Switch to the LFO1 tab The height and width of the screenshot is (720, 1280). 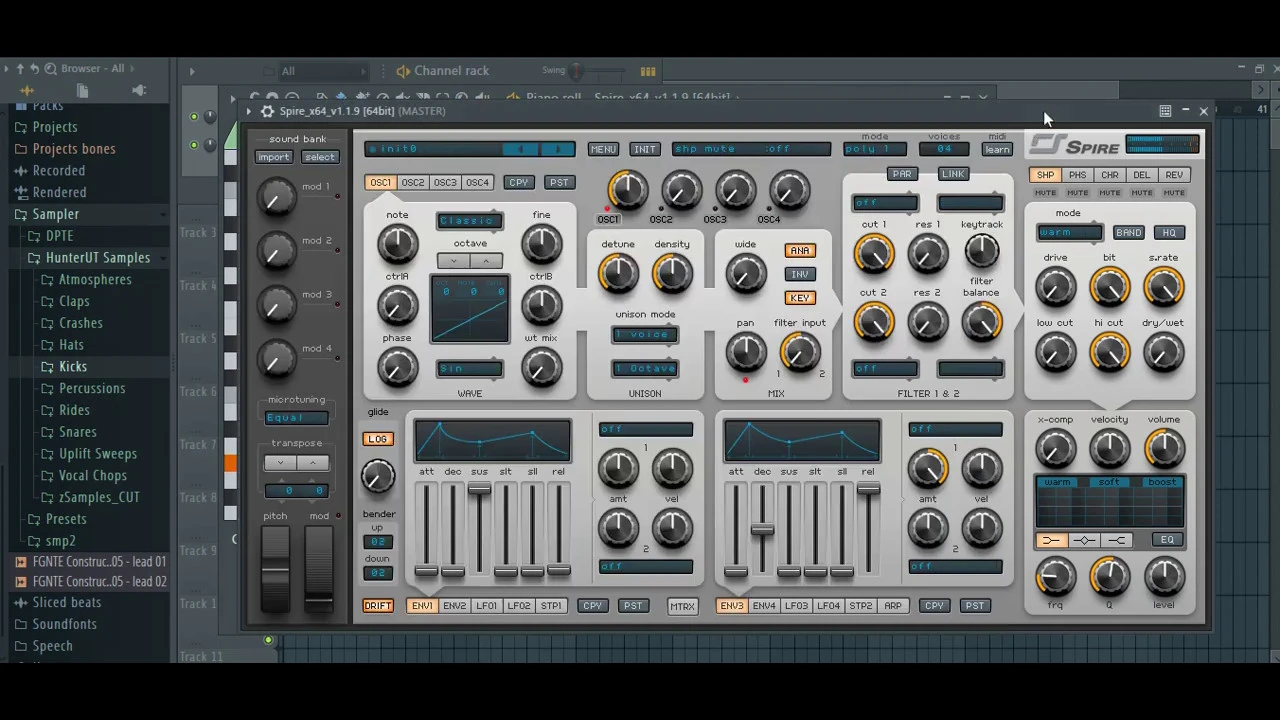(x=486, y=606)
